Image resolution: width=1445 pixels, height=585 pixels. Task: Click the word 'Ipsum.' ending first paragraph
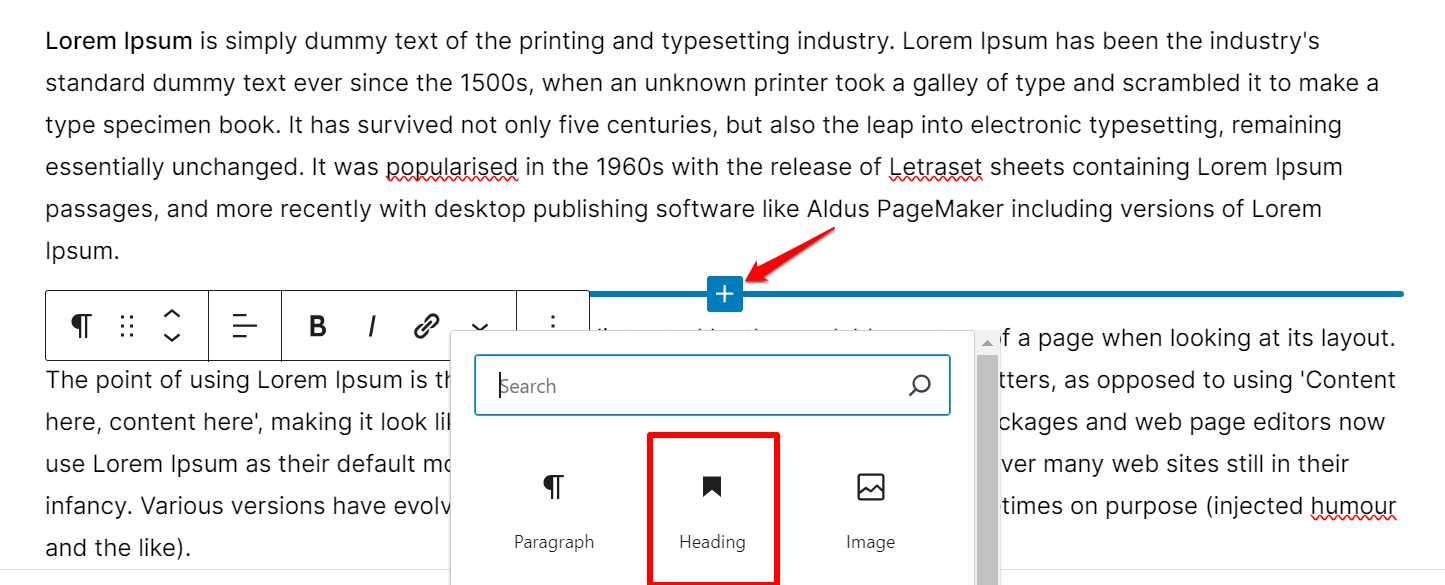(82, 251)
